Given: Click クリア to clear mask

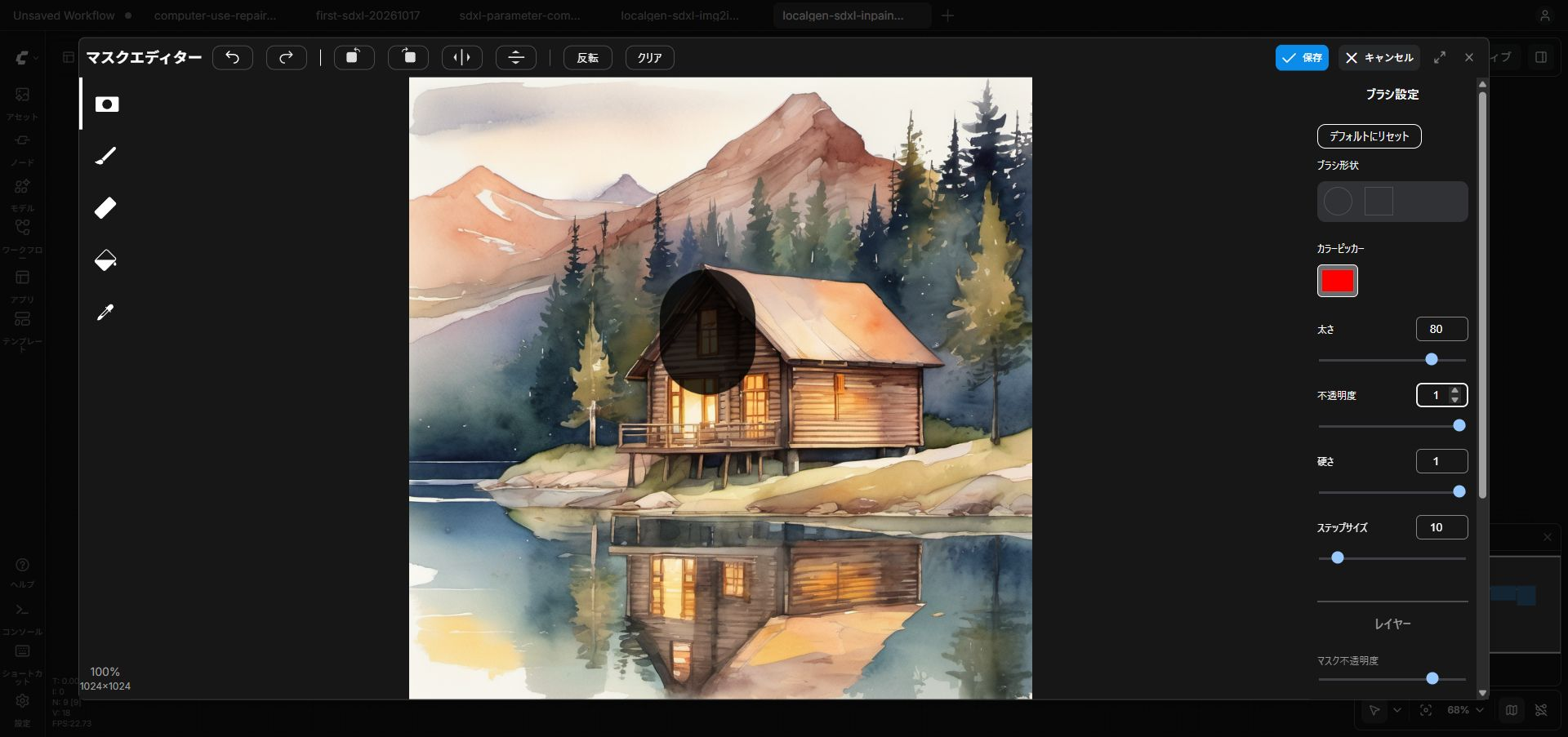Looking at the screenshot, I should (x=650, y=58).
